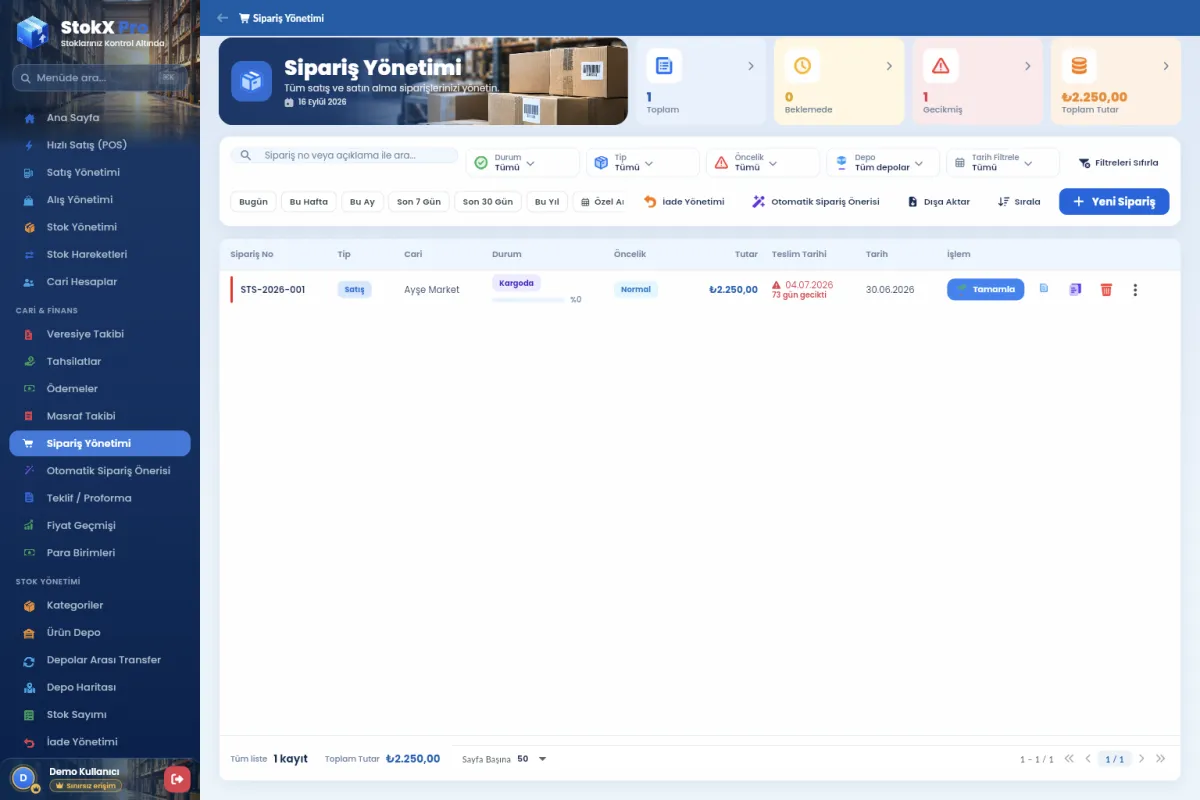Screen dimensions: 1200x800
Task: Click the Masraf Takibi sidebar icon
Action: [28, 416]
